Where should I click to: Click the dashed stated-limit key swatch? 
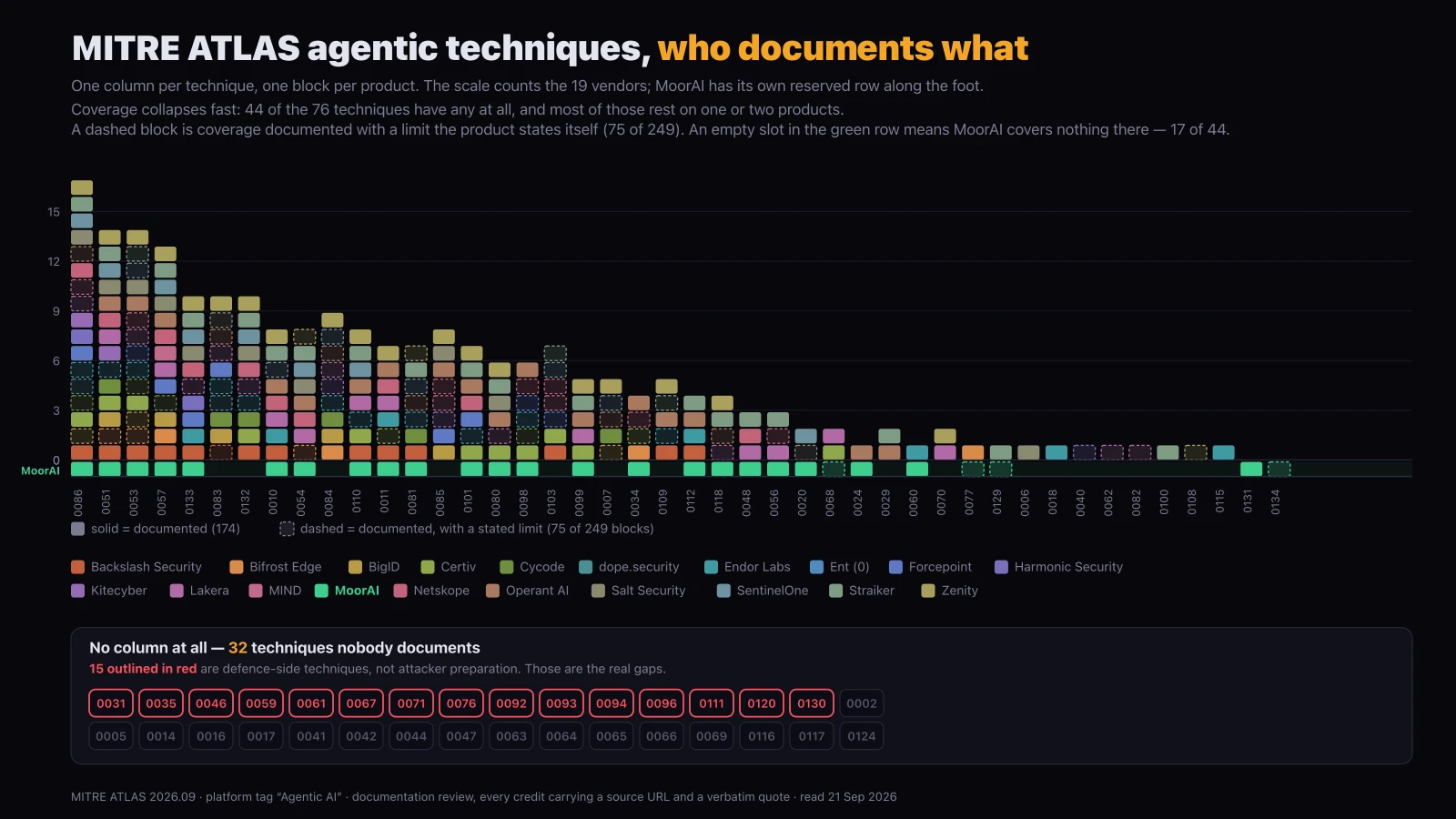click(287, 529)
